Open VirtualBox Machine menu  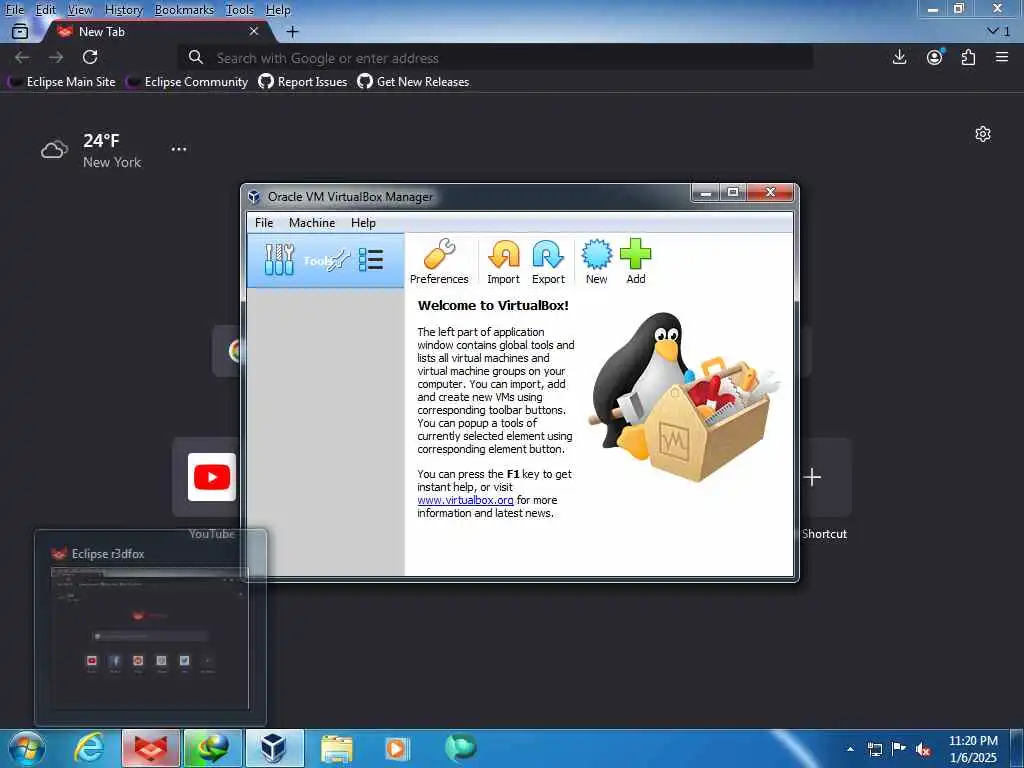point(312,223)
